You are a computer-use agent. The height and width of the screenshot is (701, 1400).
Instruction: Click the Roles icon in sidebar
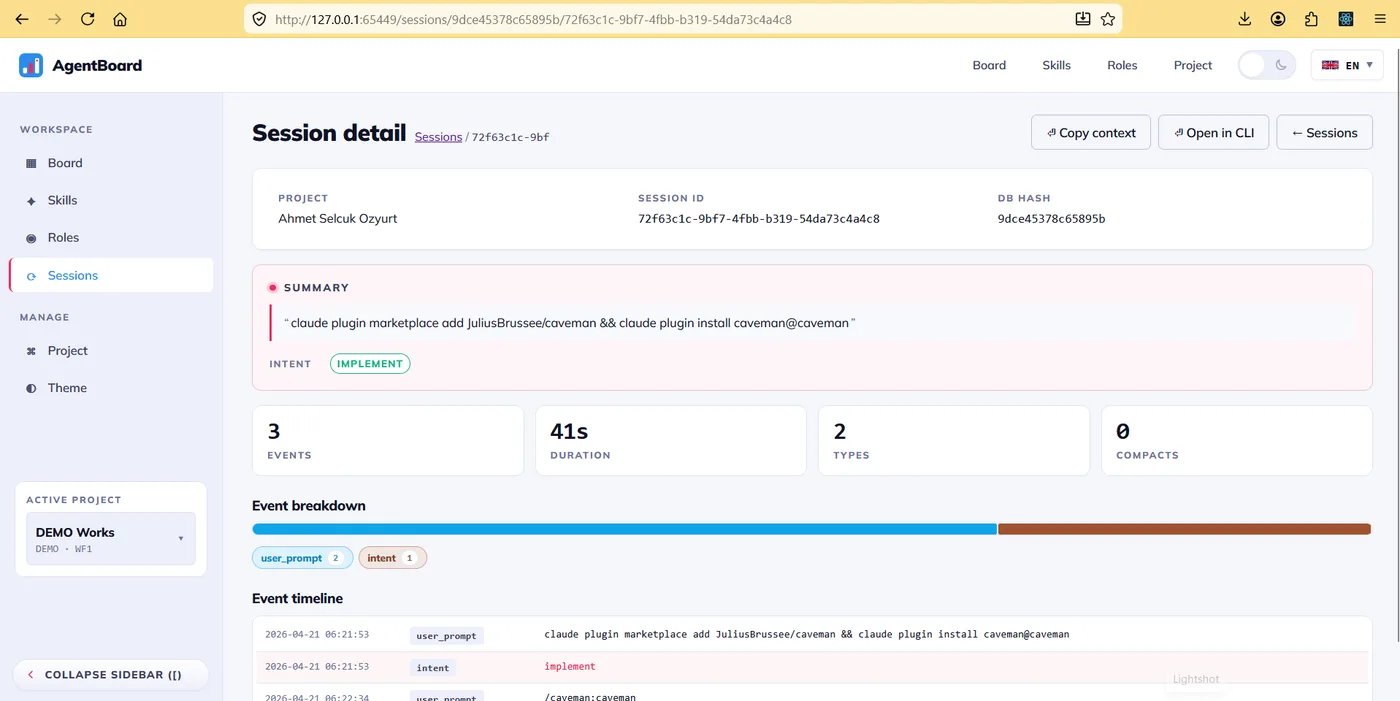31,238
